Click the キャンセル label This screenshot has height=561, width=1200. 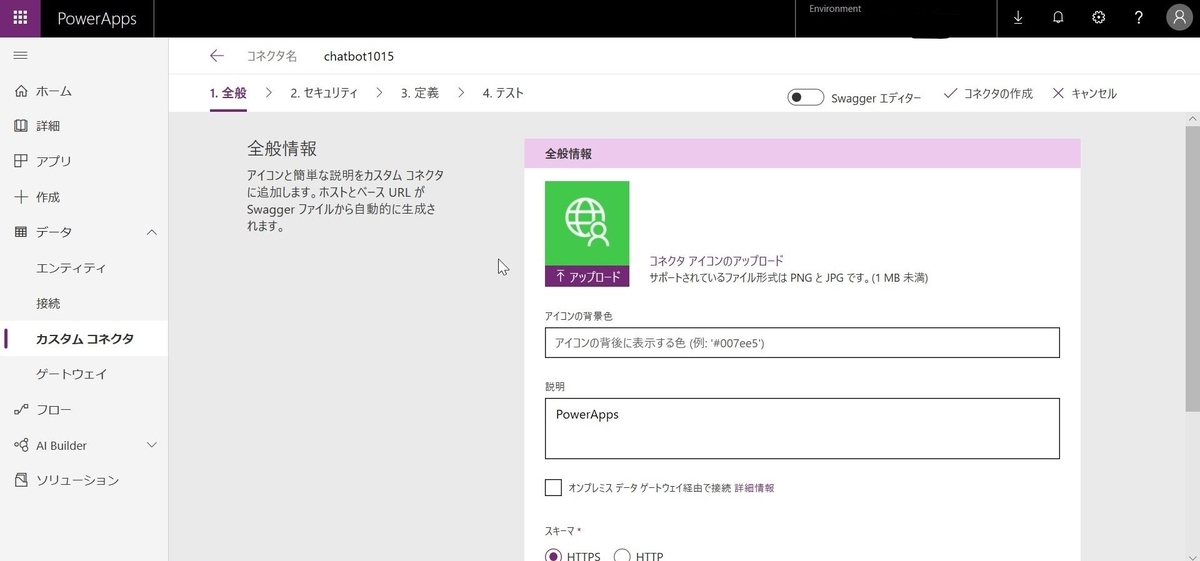point(1094,93)
